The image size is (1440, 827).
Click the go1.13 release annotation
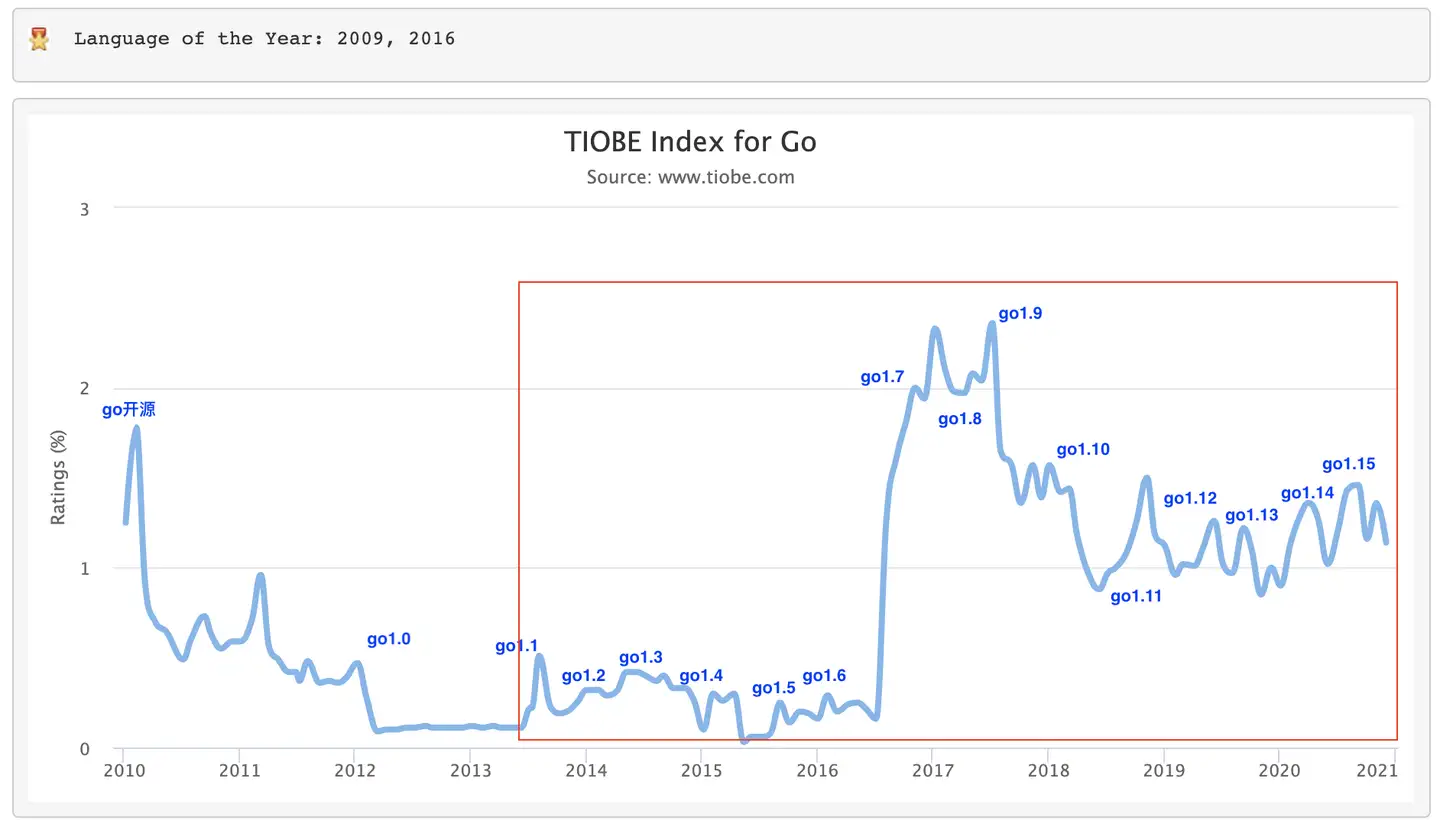[x=1252, y=515]
